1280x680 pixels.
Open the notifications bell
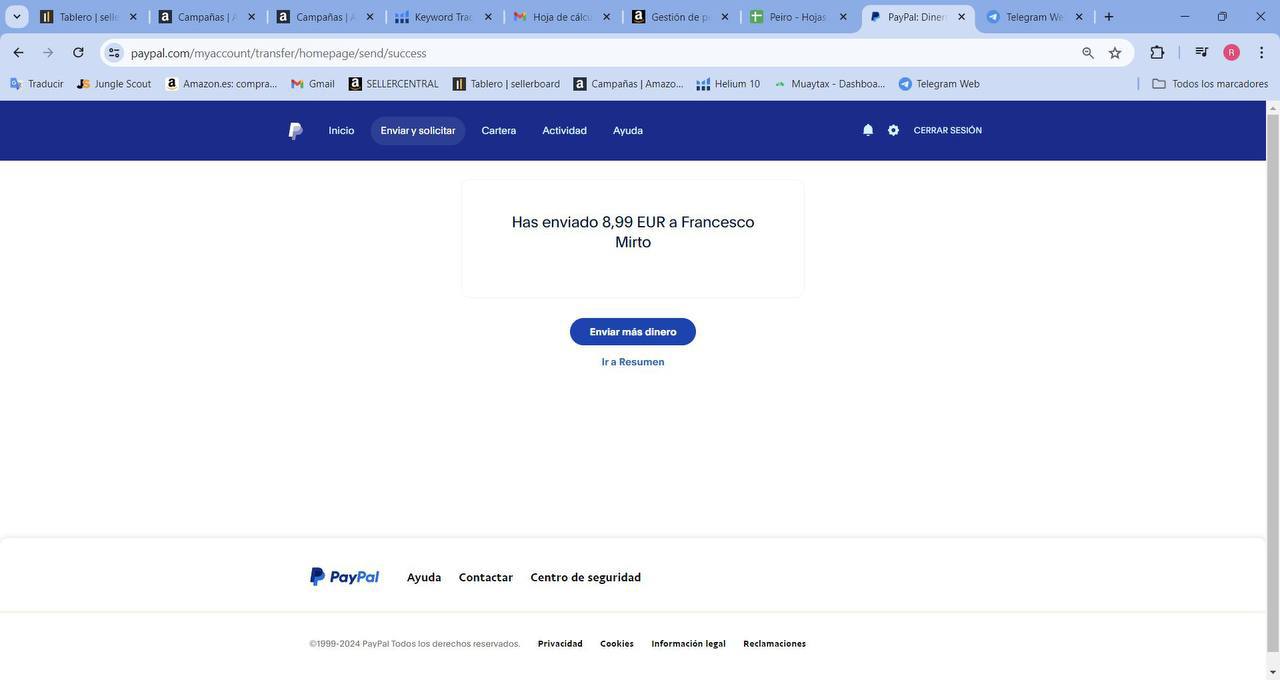868,131
